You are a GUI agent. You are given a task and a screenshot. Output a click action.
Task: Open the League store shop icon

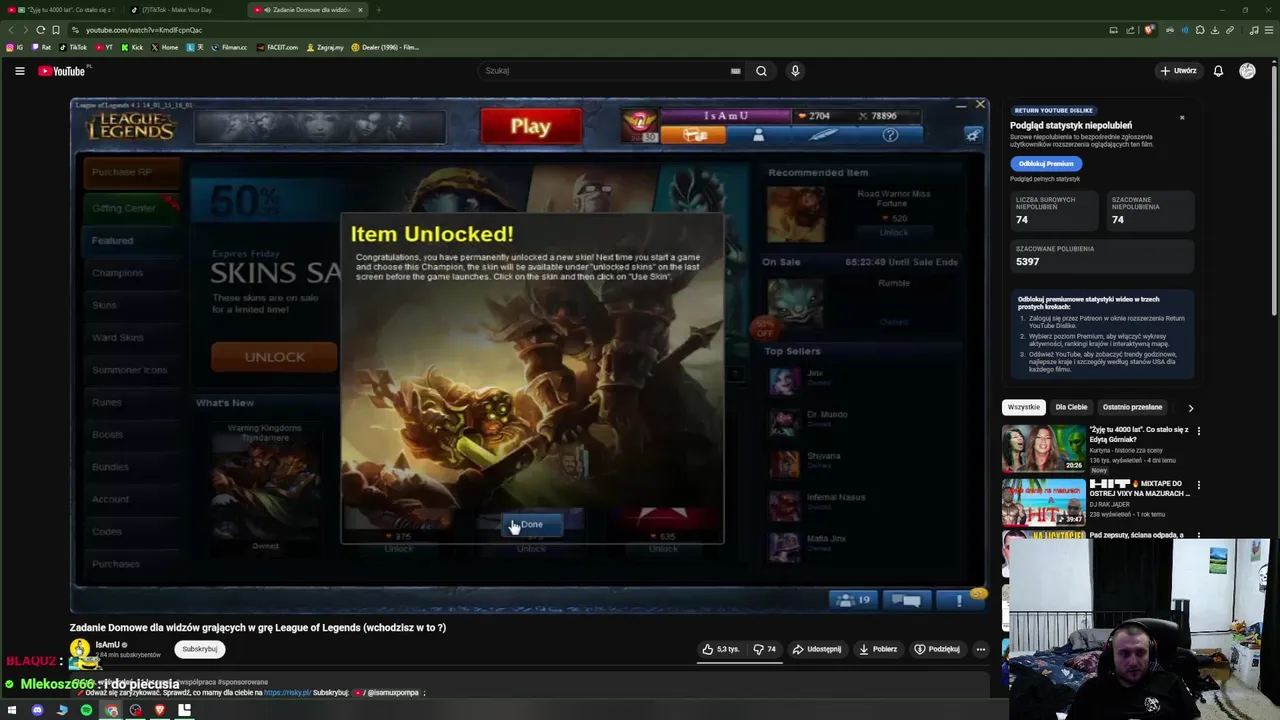click(x=694, y=135)
